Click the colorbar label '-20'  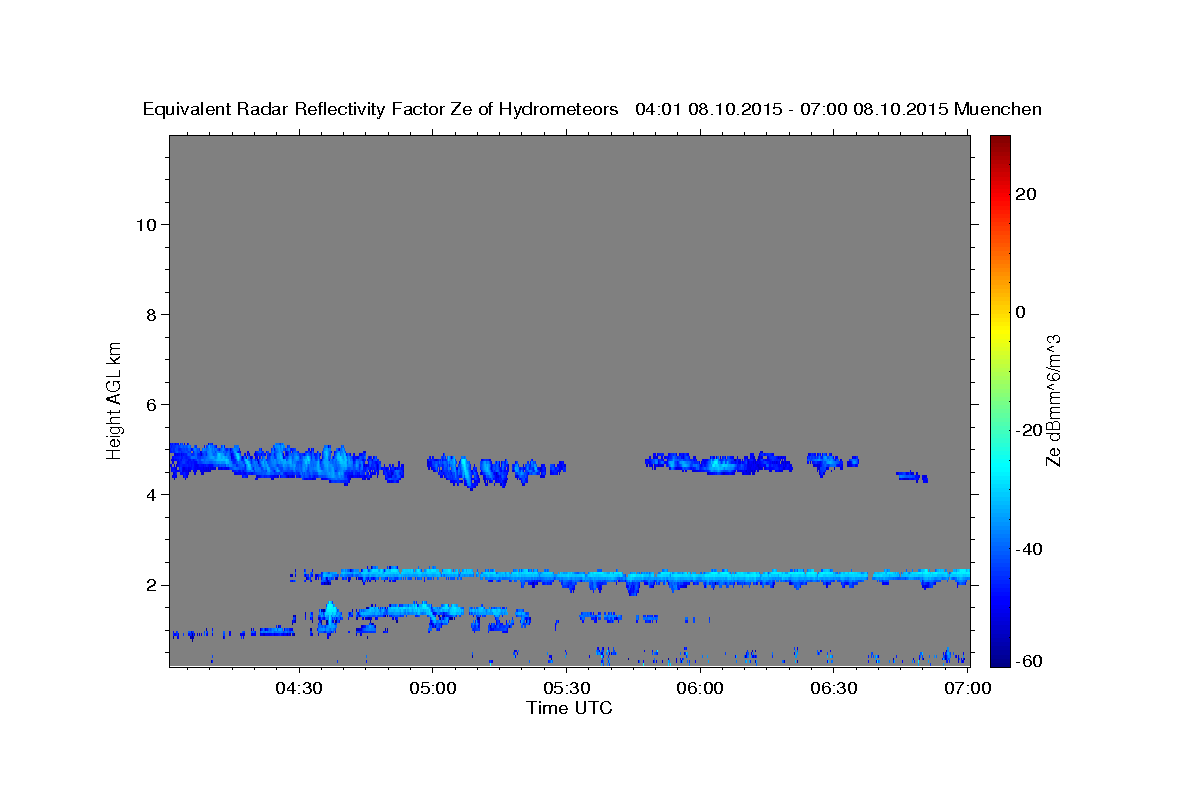coord(1028,430)
